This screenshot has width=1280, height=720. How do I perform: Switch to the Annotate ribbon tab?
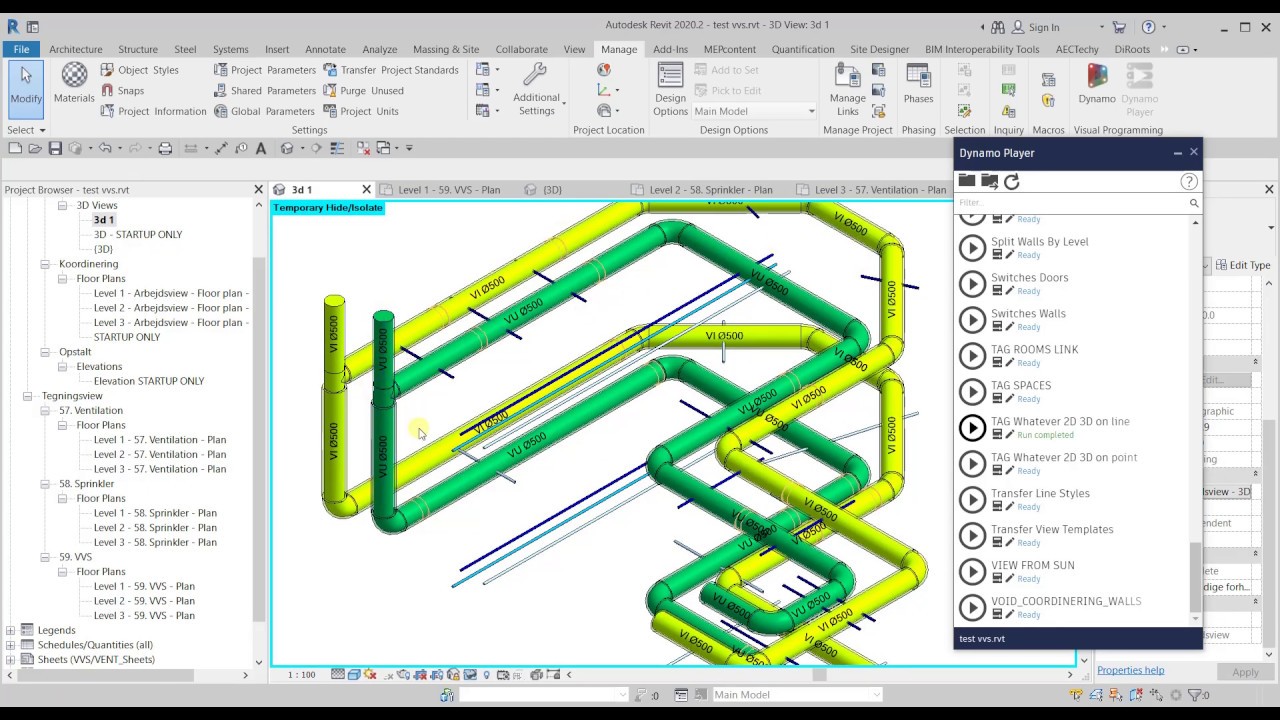pos(325,49)
